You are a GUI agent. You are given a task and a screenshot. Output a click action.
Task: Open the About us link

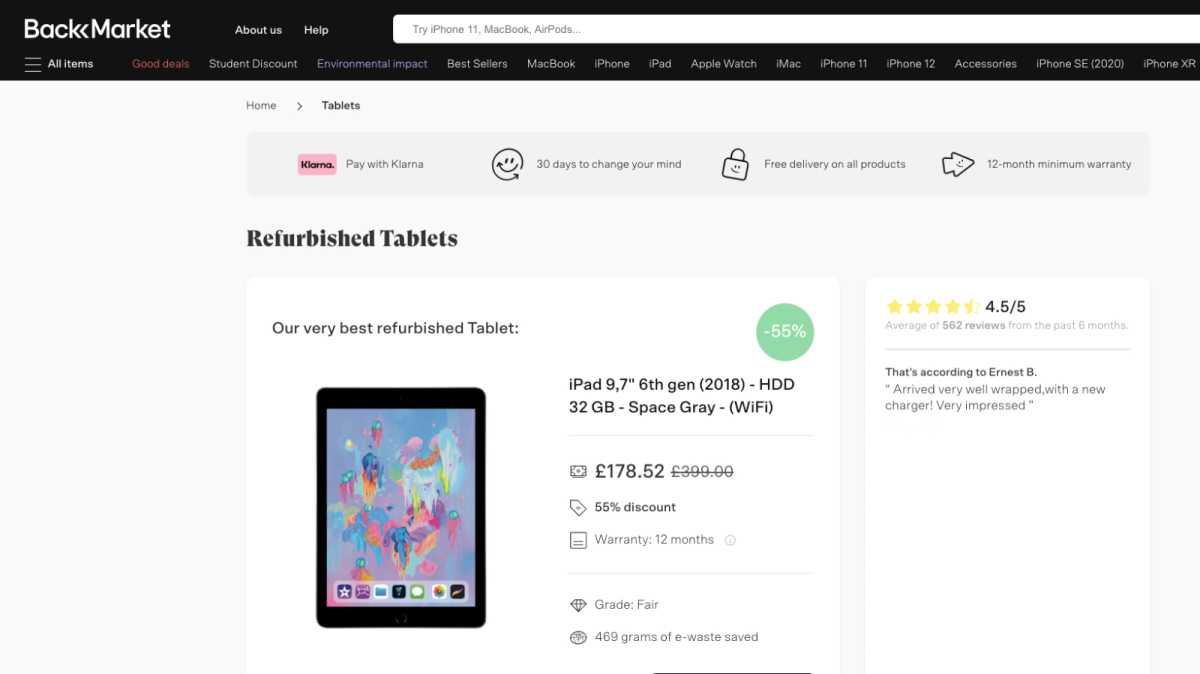258,30
